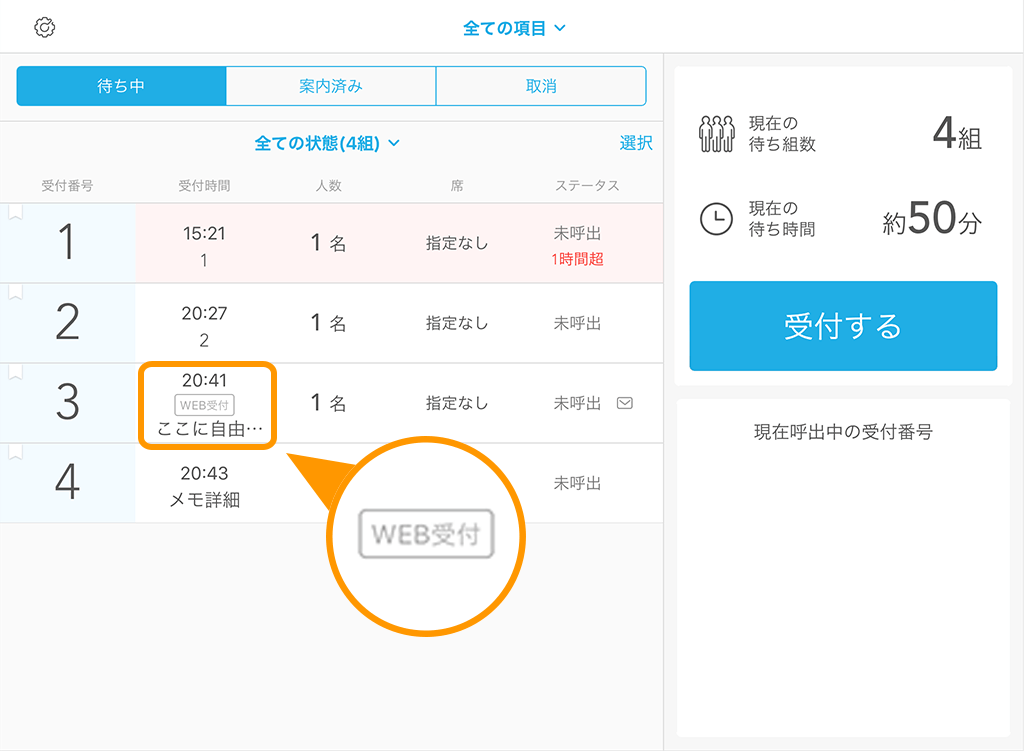Click the 人数 column header
1024x752 pixels.
(328, 185)
